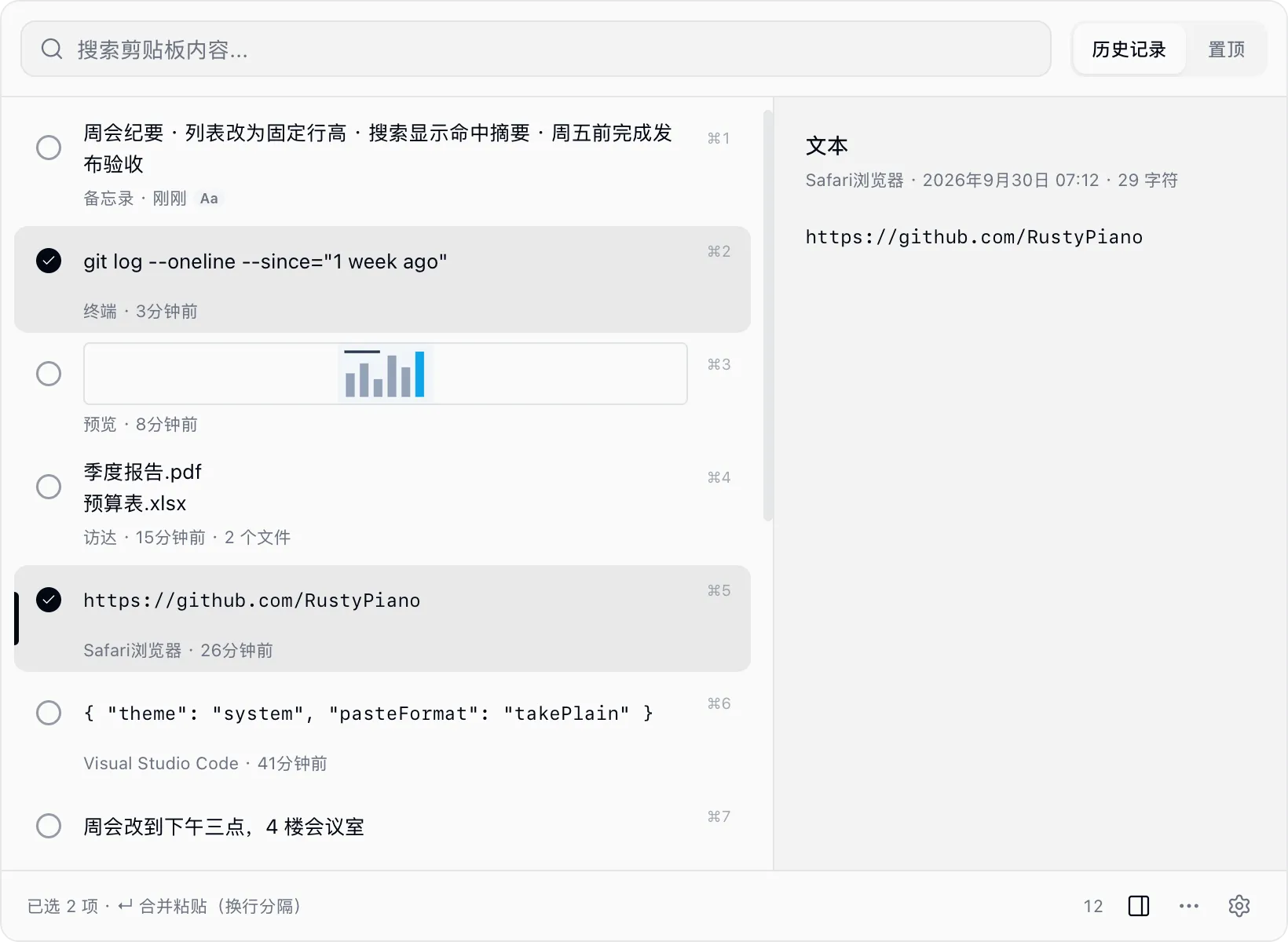Click the 预览 · 8分钟前 source line

(x=141, y=425)
